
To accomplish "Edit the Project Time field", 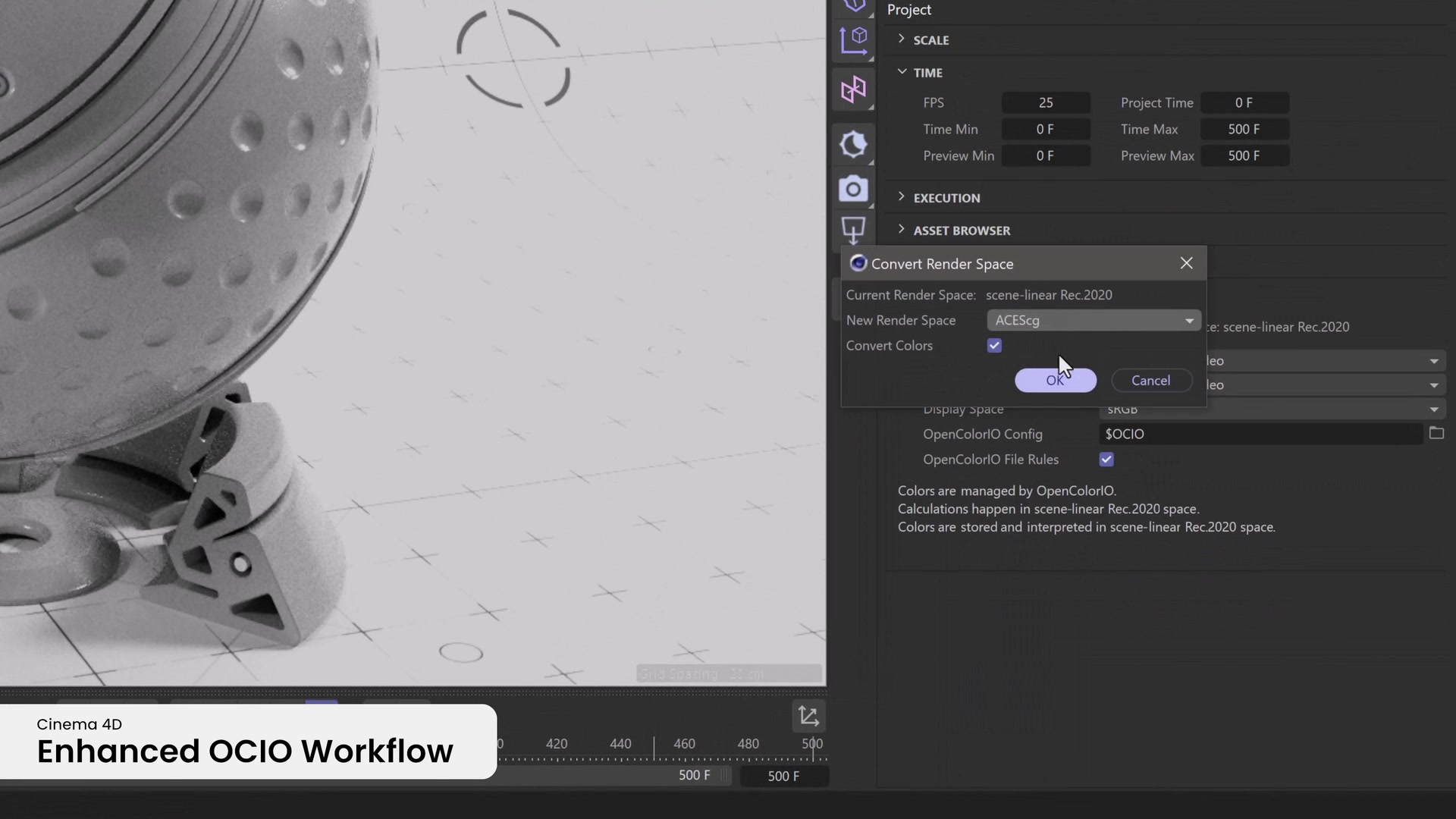I will pos(1244,102).
